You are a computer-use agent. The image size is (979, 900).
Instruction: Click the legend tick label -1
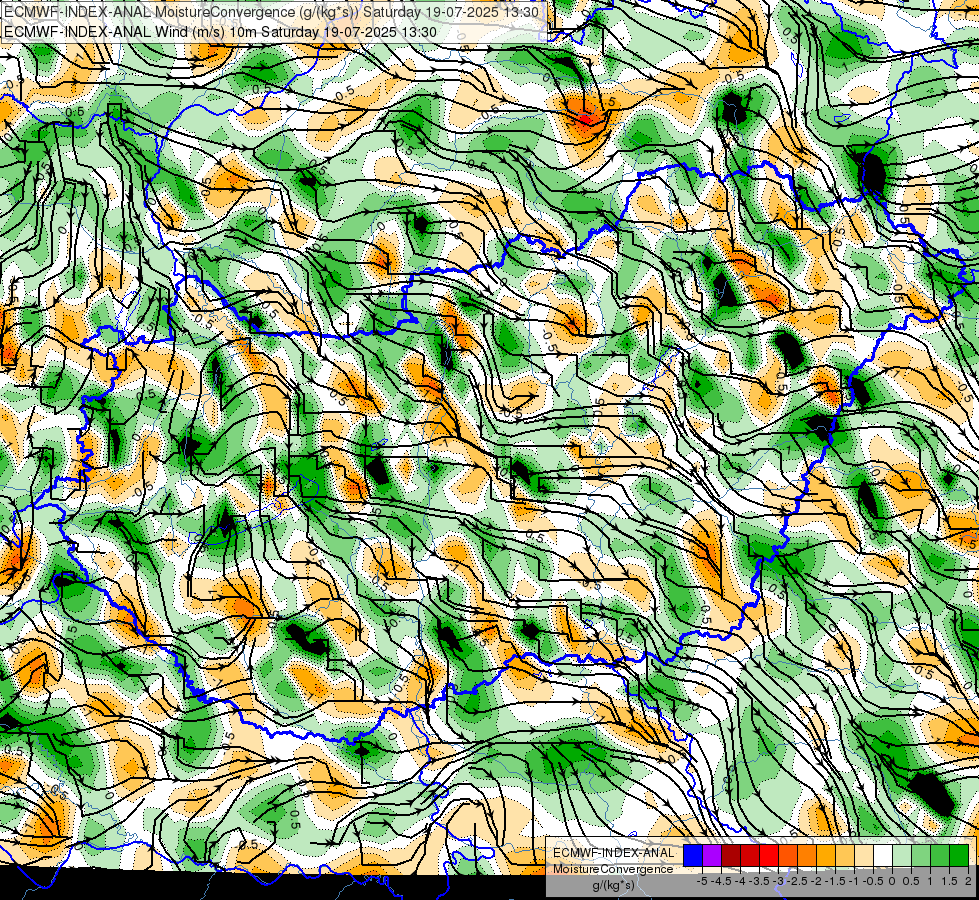854,881
